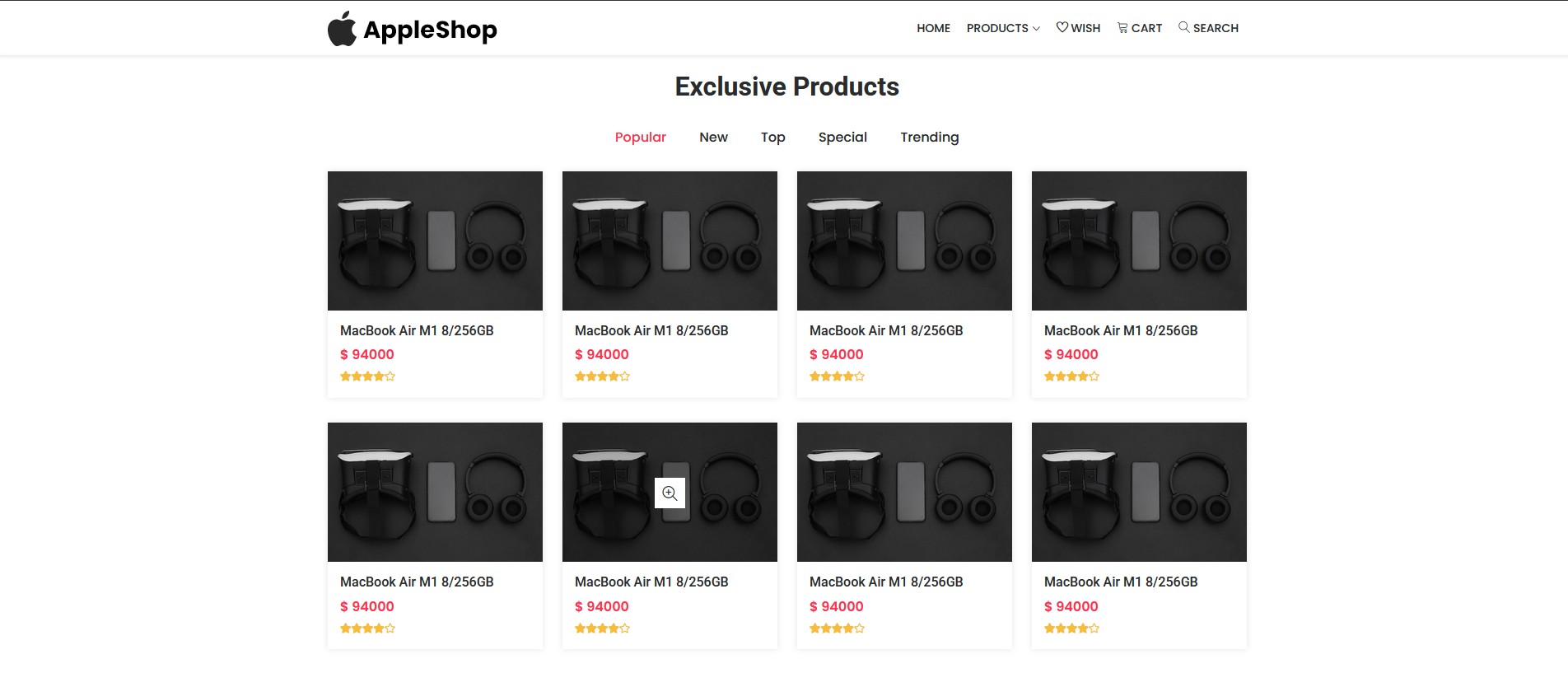Click the search magnifier icon
The image size is (1568, 687).
(1184, 27)
